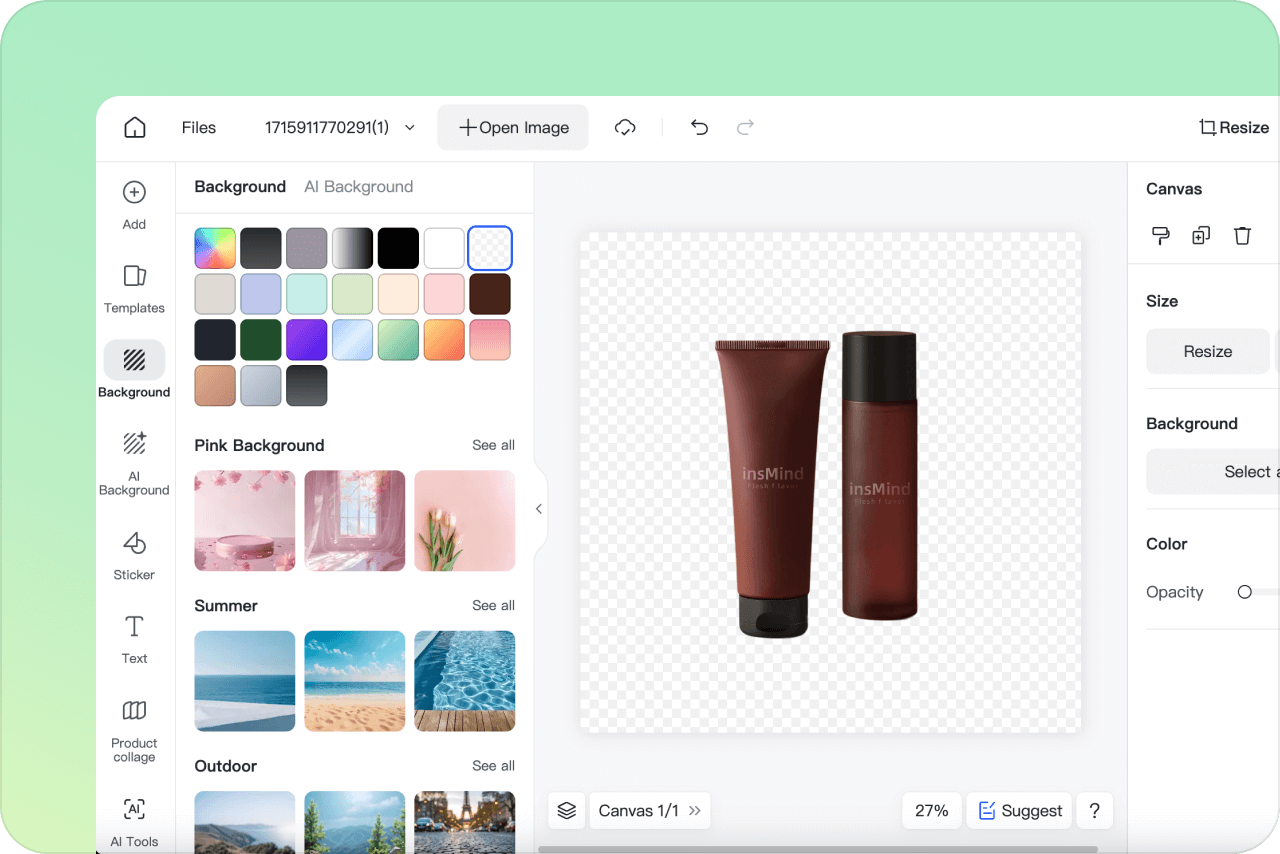Choose the purple gradient swatch
This screenshot has width=1280, height=854.
click(307, 340)
